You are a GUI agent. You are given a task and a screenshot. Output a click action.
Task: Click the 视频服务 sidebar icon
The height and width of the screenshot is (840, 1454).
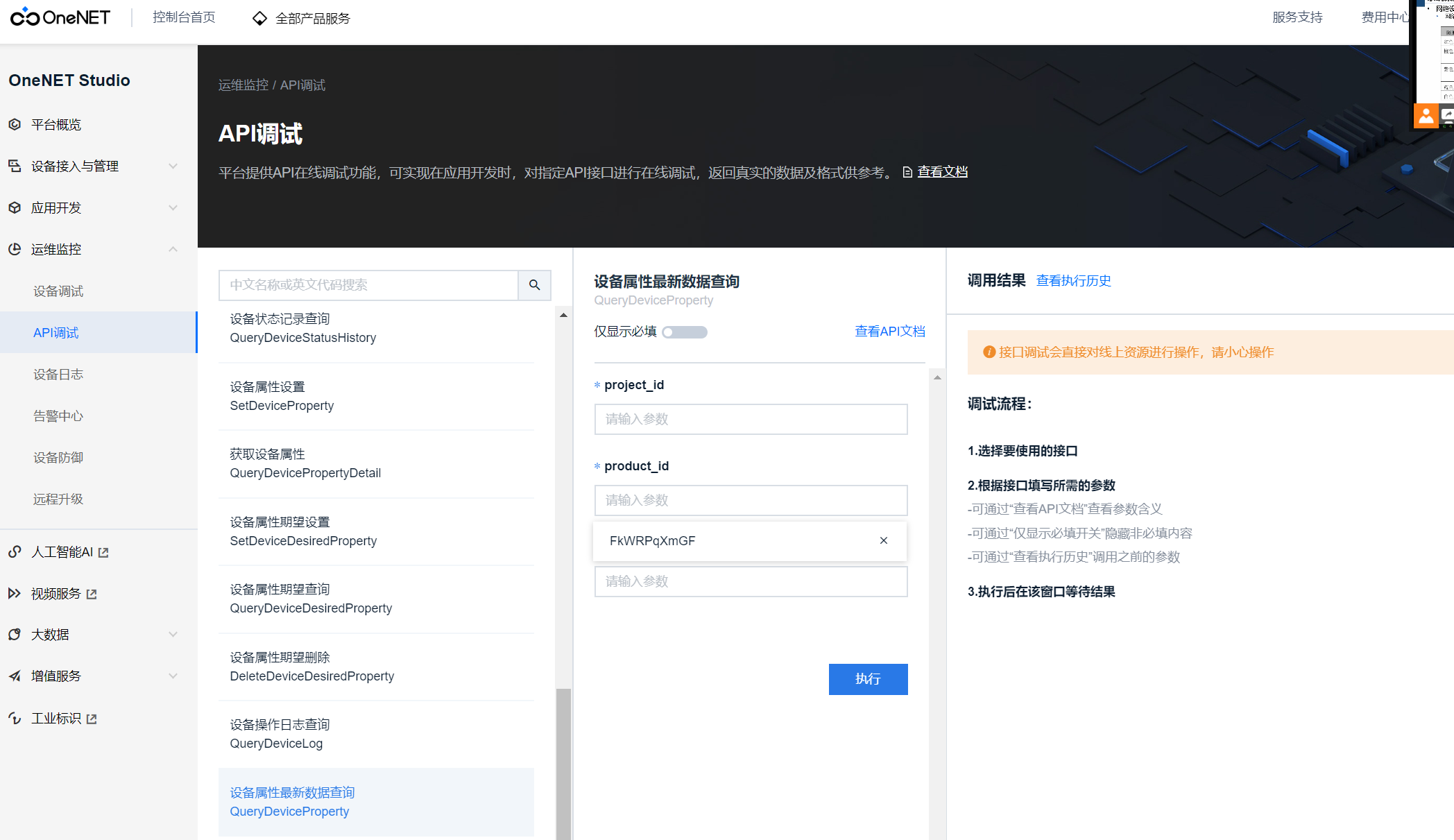click(15, 594)
